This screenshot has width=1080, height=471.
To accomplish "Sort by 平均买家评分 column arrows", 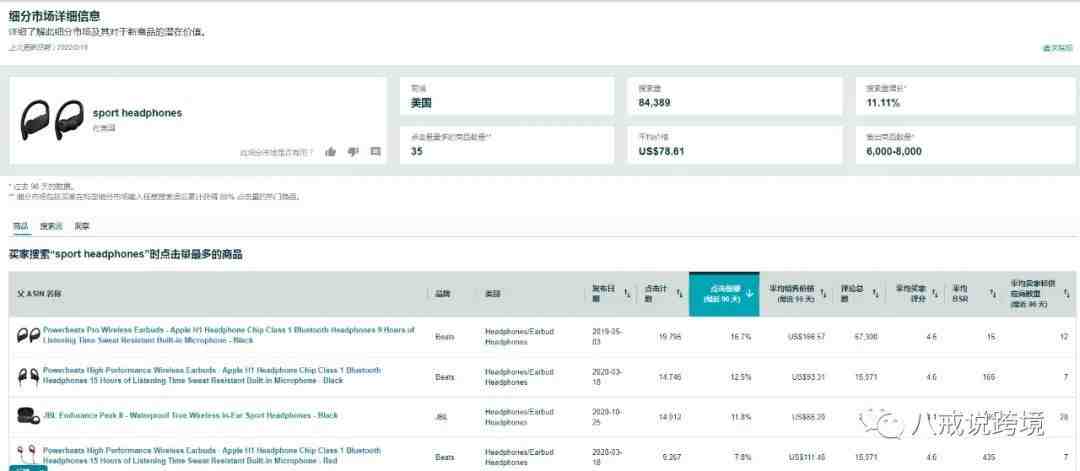I will tap(935, 294).
